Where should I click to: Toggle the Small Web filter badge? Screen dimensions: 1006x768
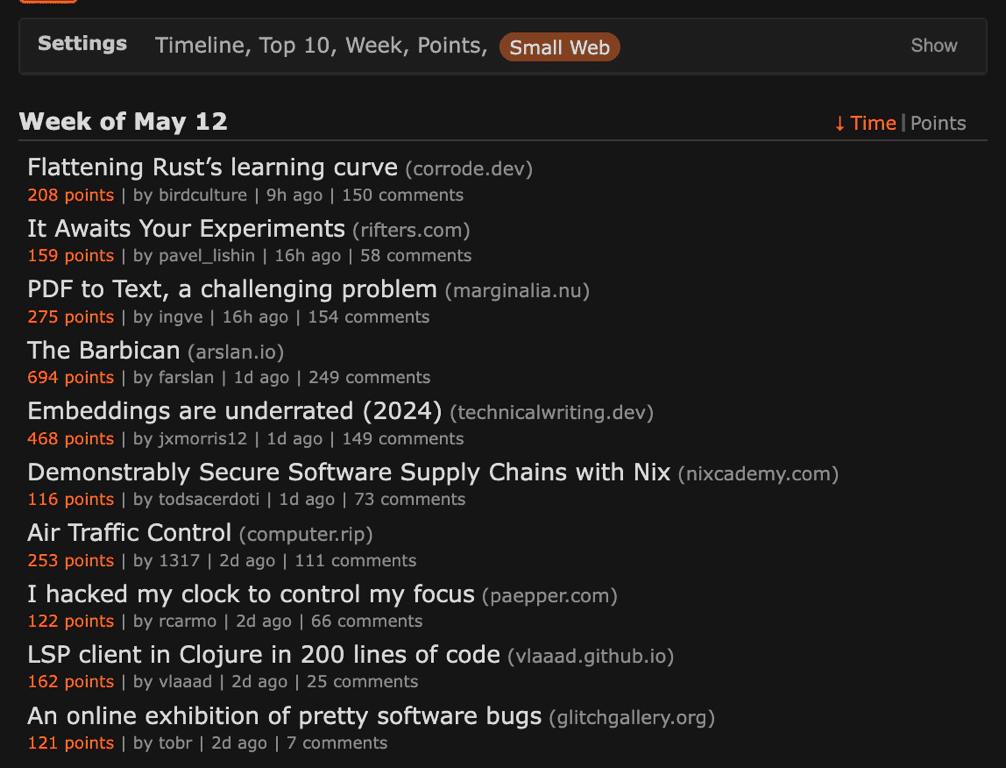[x=559, y=47]
